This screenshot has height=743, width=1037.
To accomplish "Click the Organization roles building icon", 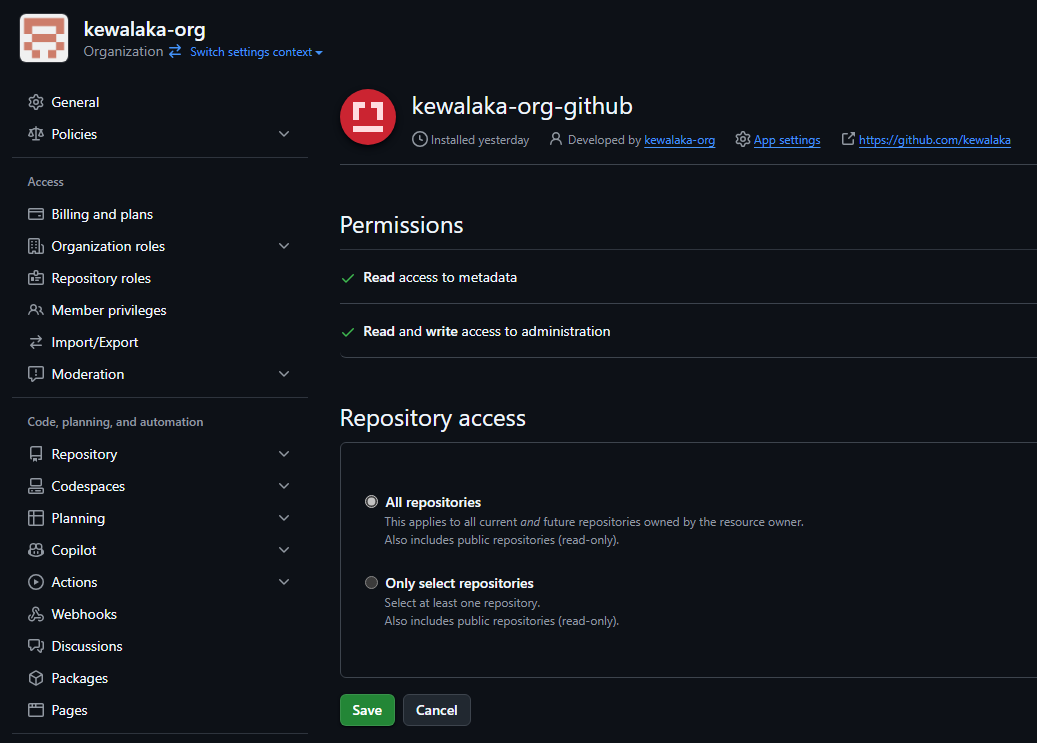I will pos(36,246).
